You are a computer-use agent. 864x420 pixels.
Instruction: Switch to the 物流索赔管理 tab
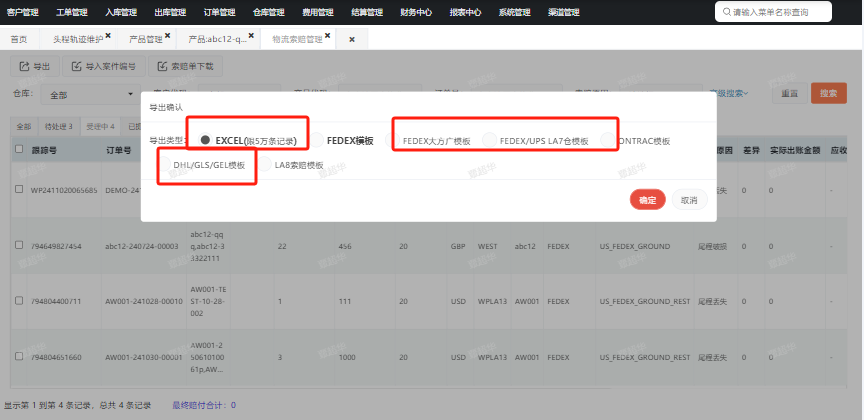pyautogui.click(x=298, y=39)
